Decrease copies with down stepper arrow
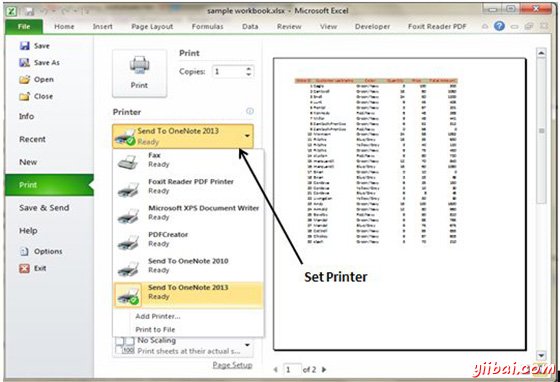Image resolution: width=560 pixels, height=382 pixels. click(x=249, y=74)
